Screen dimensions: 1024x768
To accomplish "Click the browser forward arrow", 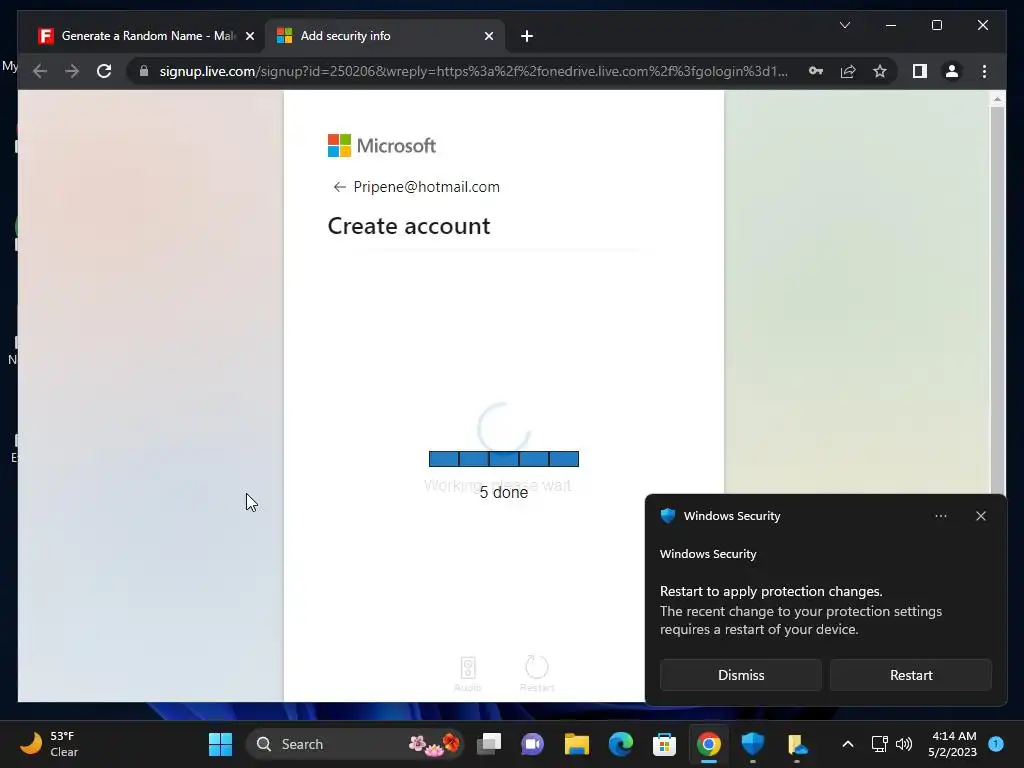I will pos(72,71).
